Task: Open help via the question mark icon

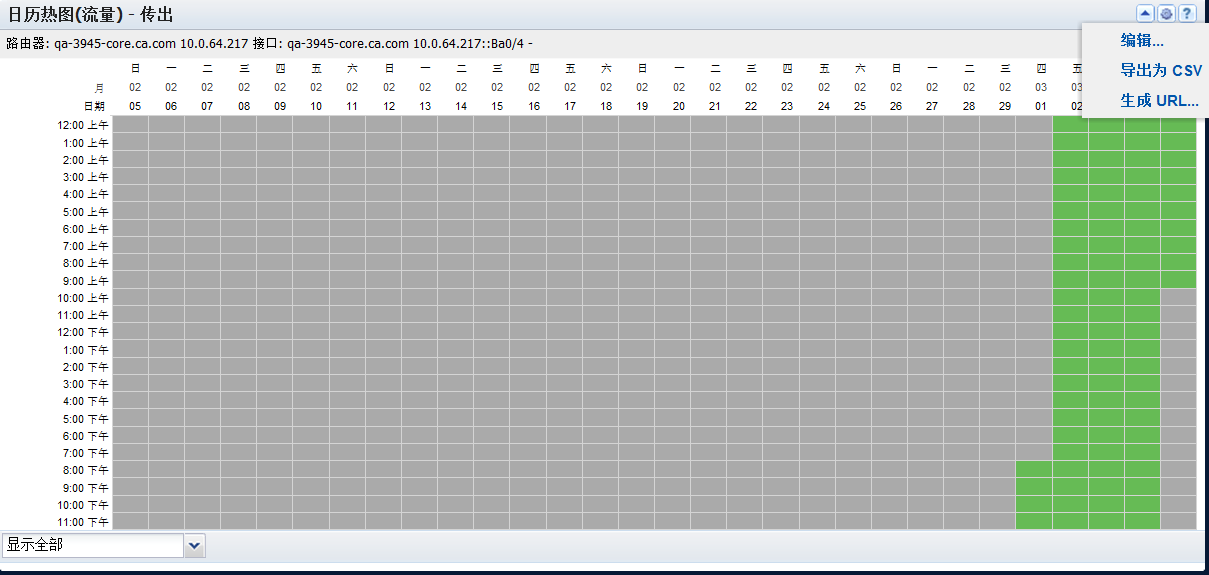Action: coord(1186,14)
